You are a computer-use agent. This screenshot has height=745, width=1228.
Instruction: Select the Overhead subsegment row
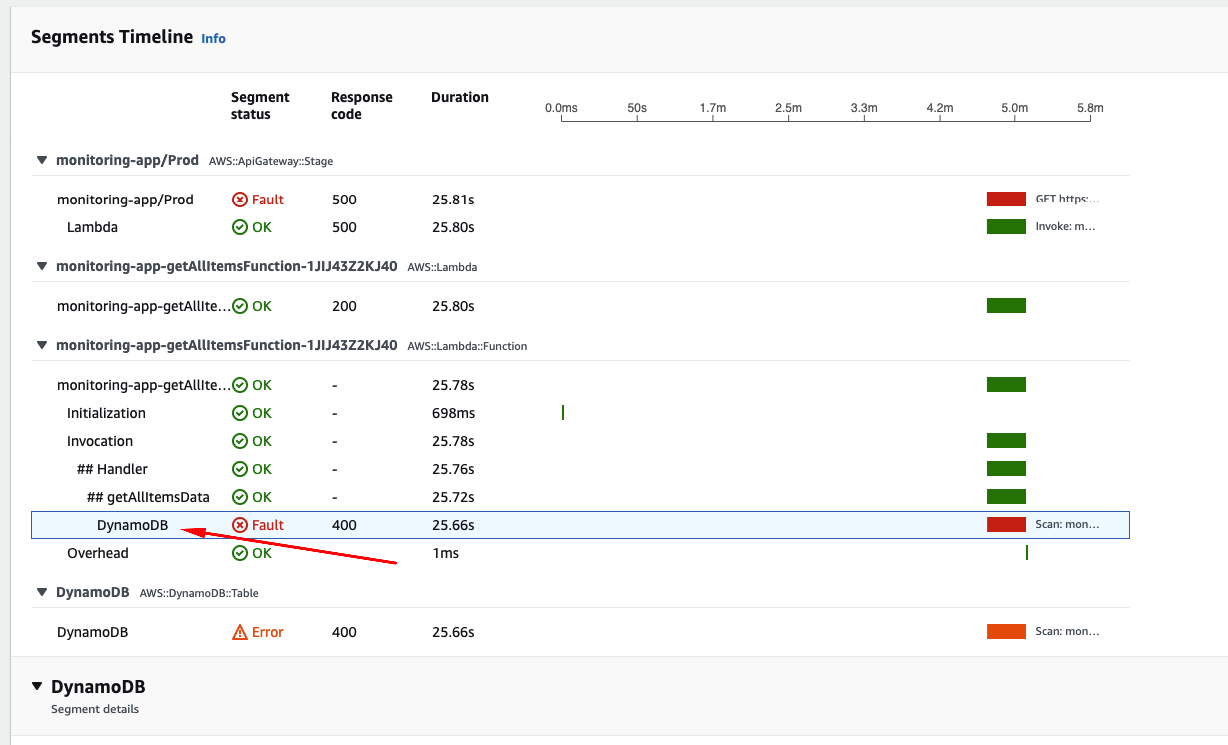tap(580, 553)
